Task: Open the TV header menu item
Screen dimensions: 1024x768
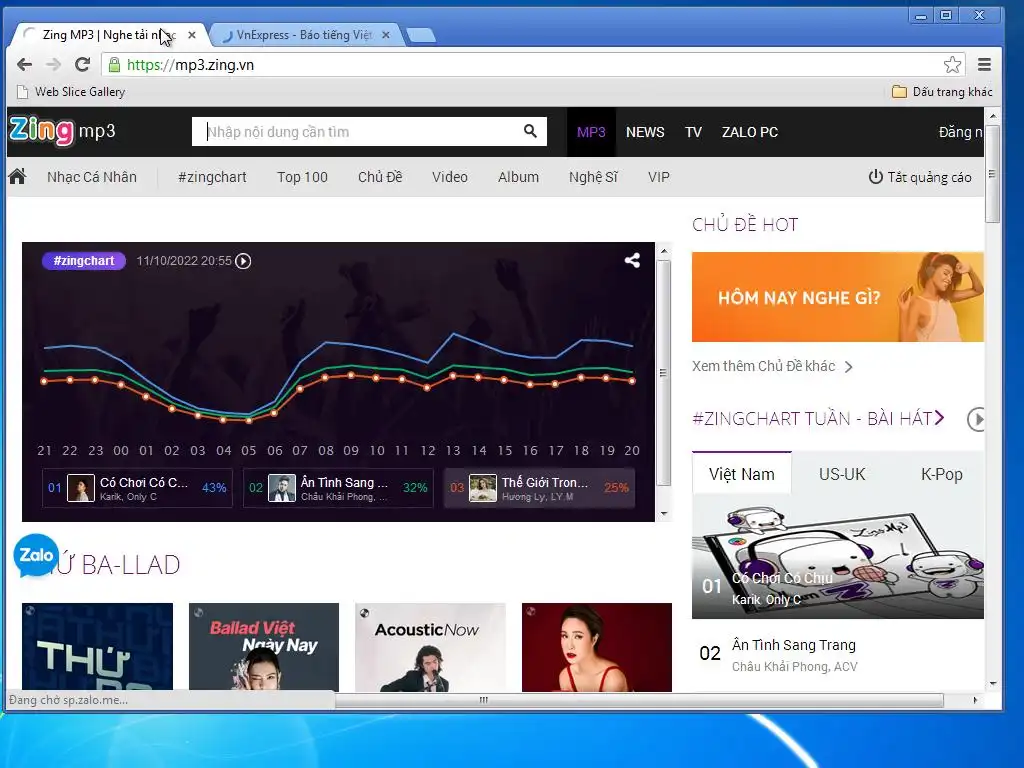Action: pyautogui.click(x=693, y=132)
